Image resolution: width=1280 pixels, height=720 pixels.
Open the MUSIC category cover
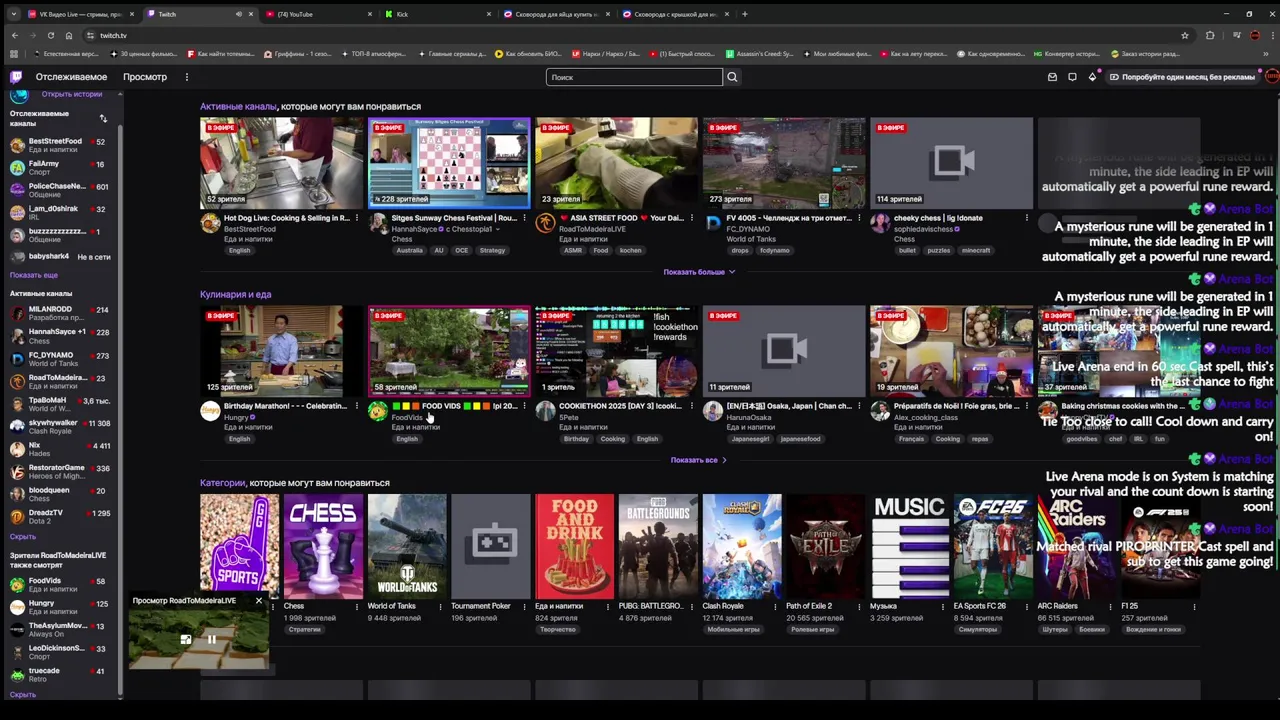[909, 546]
